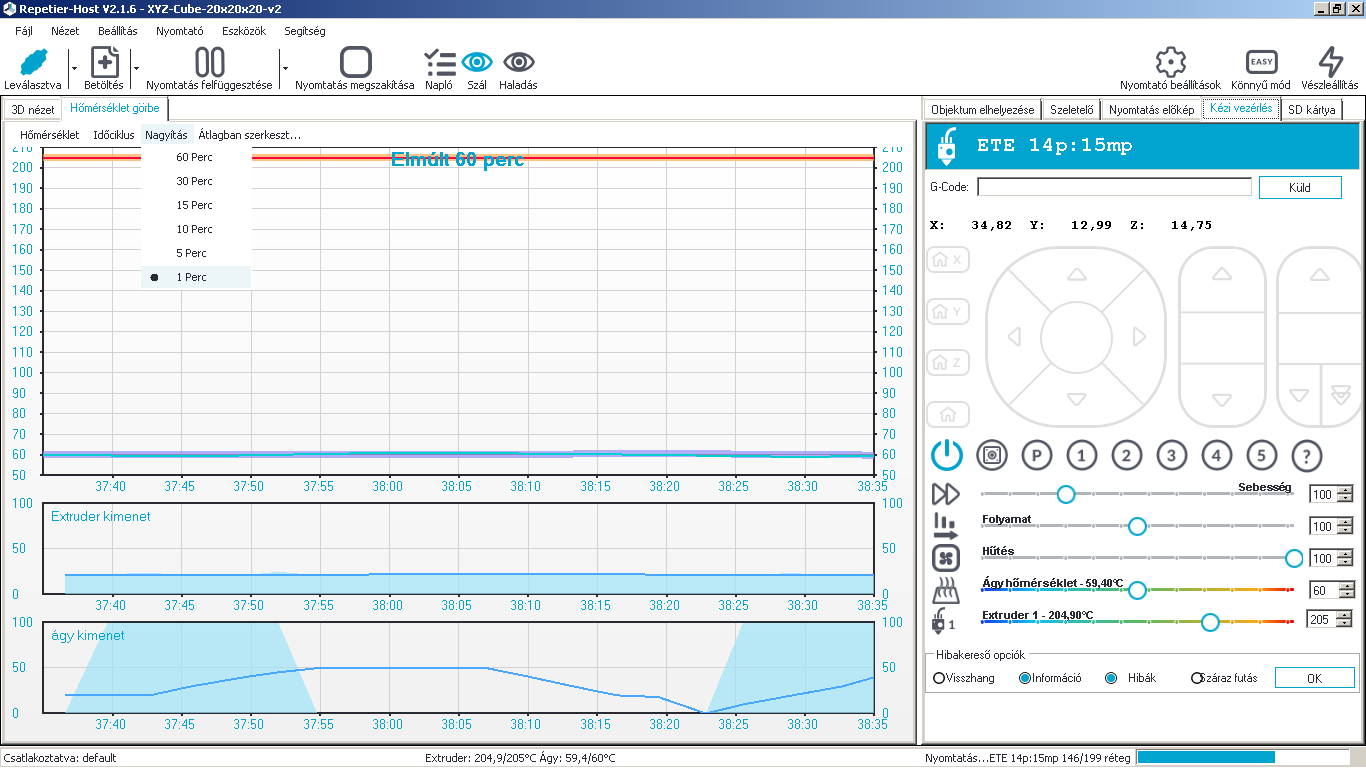Click the Vészleállítás emergency stop icon
The height and width of the screenshot is (768, 1366).
coord(1330,63)
